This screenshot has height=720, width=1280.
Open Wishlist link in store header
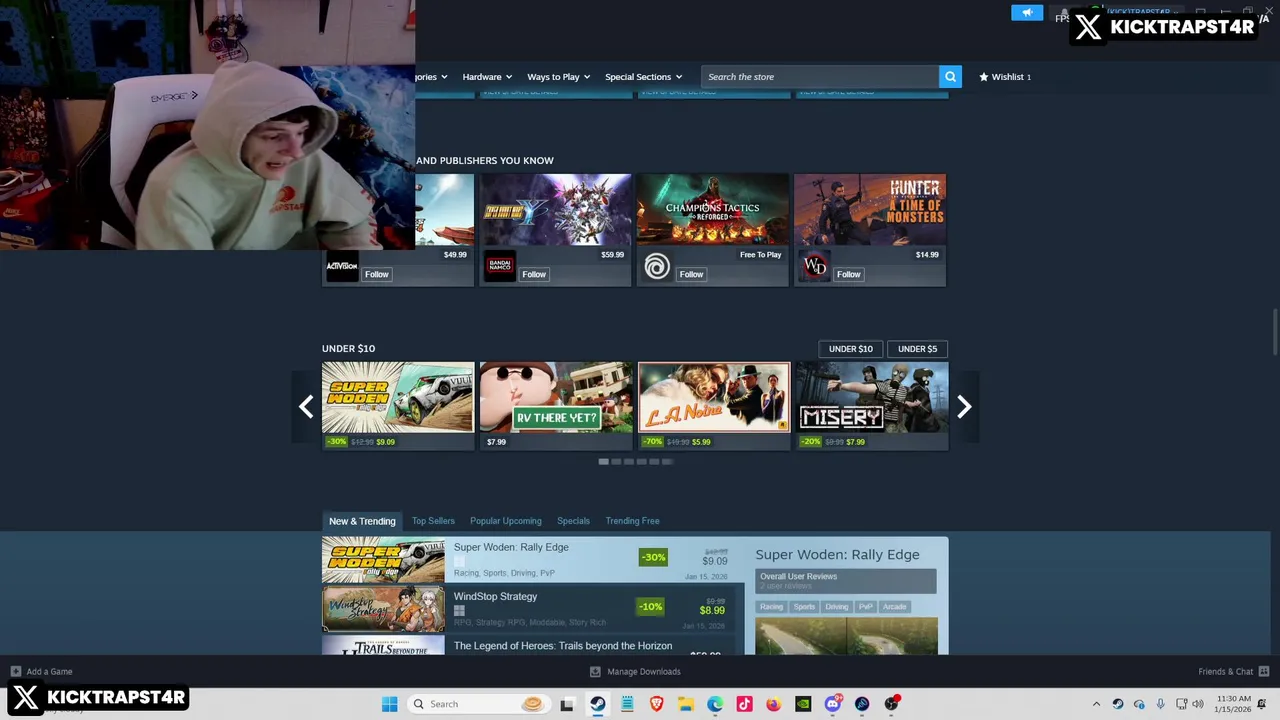pyautogui.click(x=1007, y=77)
